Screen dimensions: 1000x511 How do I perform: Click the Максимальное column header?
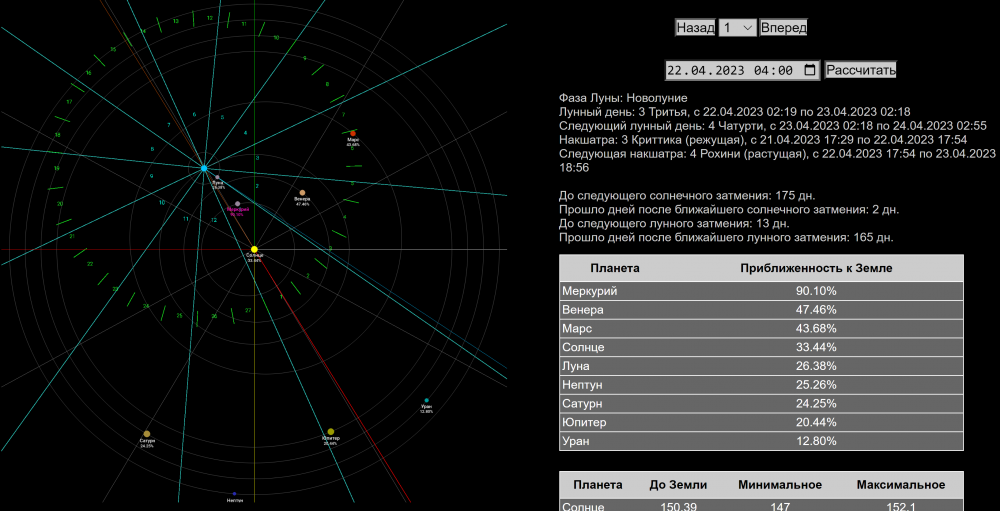click(x=899, y=485)
